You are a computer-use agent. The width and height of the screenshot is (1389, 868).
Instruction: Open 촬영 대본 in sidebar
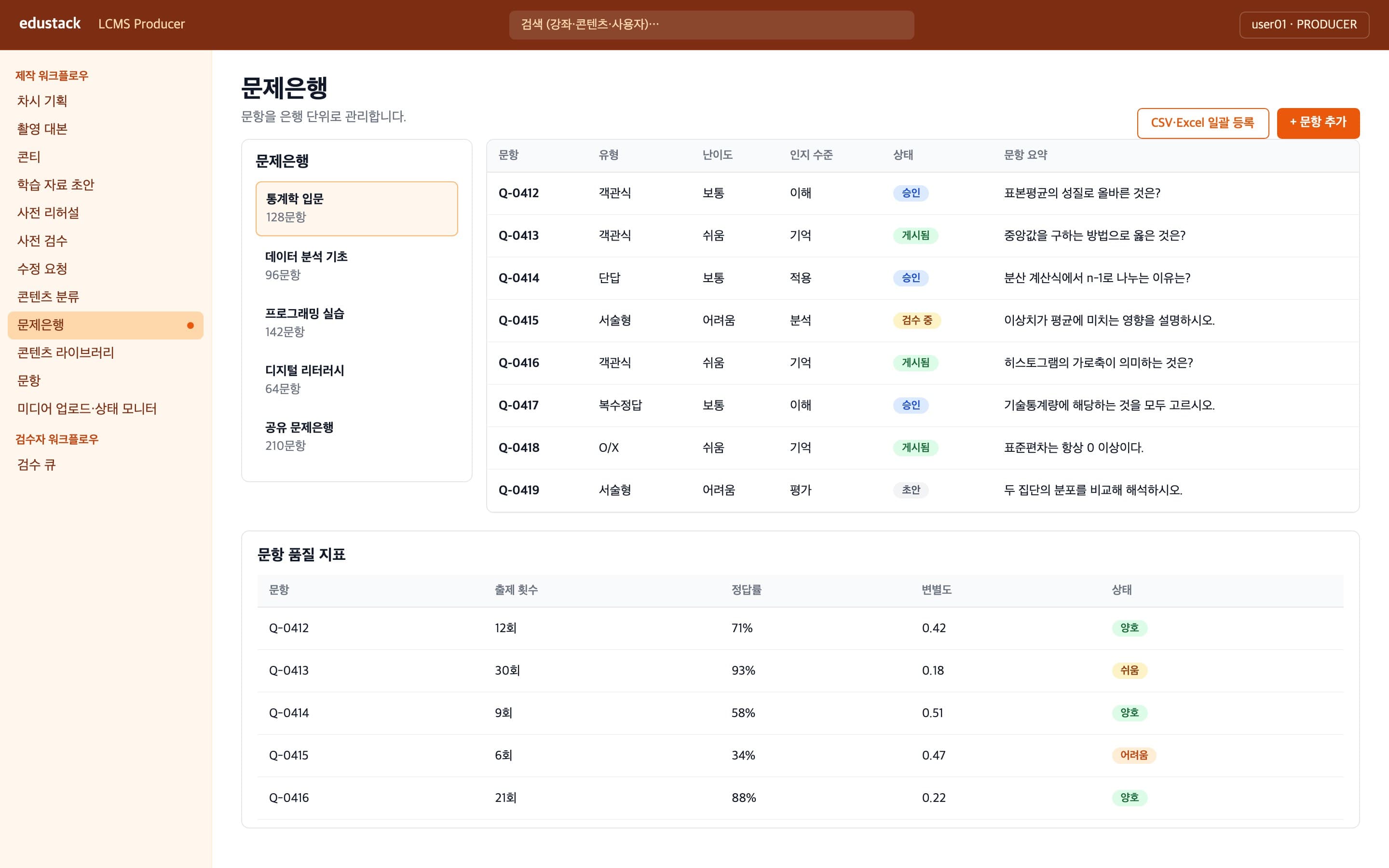click(106, 129)
